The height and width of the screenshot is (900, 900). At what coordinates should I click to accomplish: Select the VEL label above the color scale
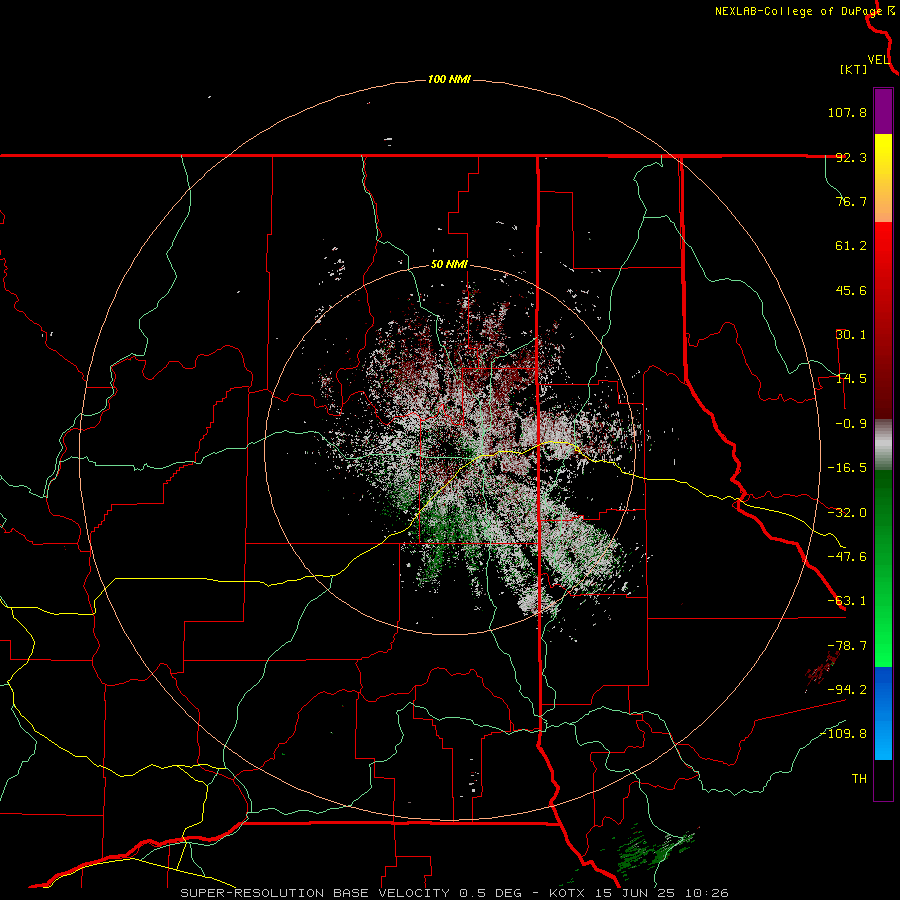(x=878, y=60)
